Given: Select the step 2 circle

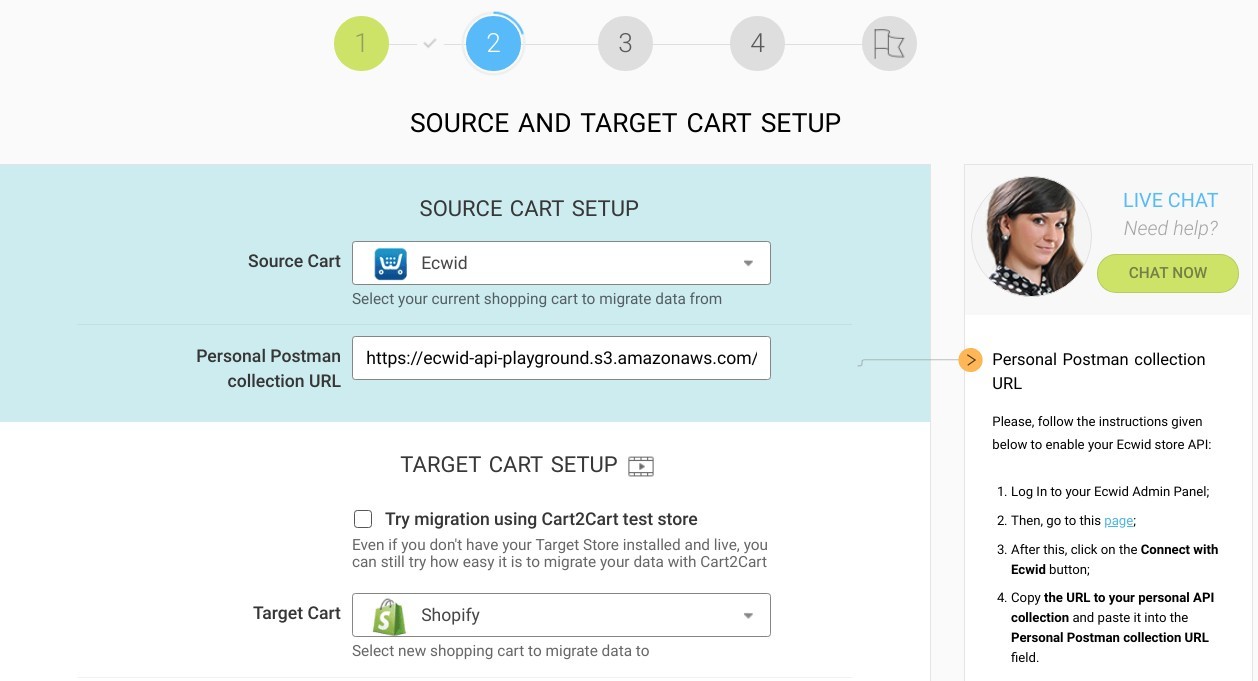Looking at the screenshot, I should pyautogui.click(x=493, y=44).
